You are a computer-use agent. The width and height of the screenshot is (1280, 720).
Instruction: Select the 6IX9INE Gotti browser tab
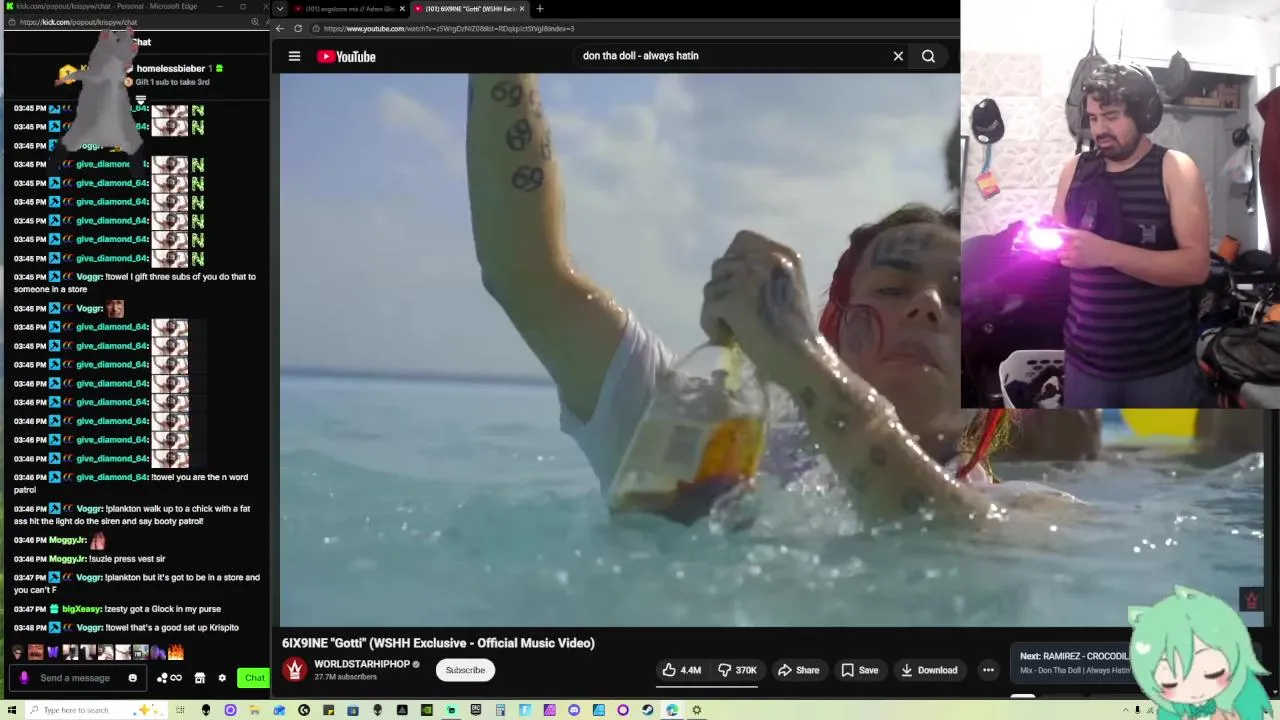pyautogui.click(x=468, y=9)
